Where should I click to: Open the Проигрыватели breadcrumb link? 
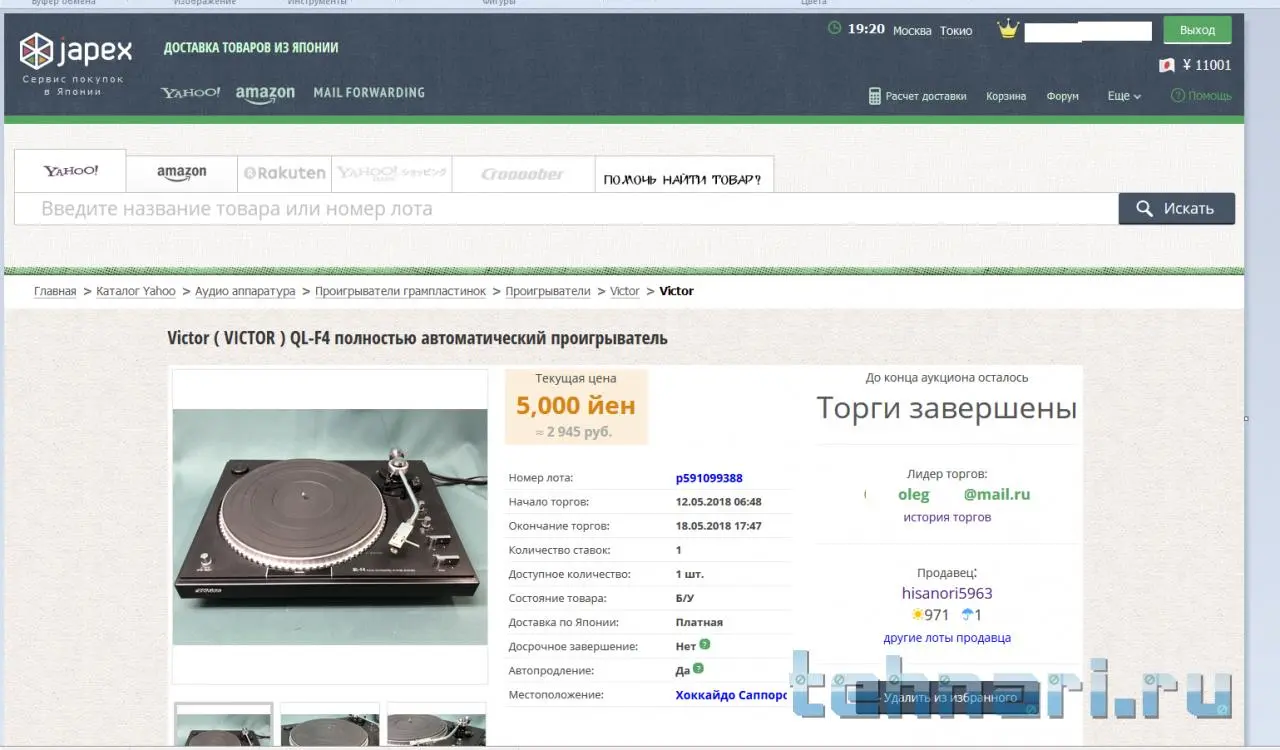click(x=548, y=291)
